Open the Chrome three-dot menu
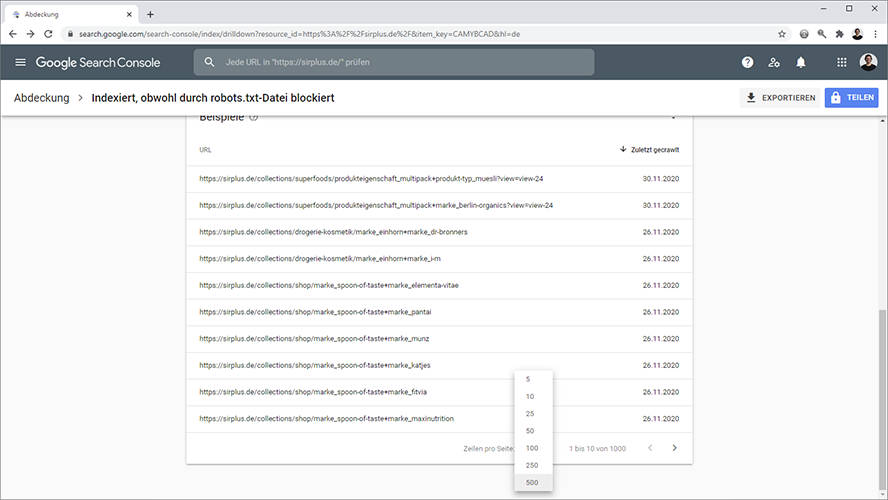 point(876,34)
